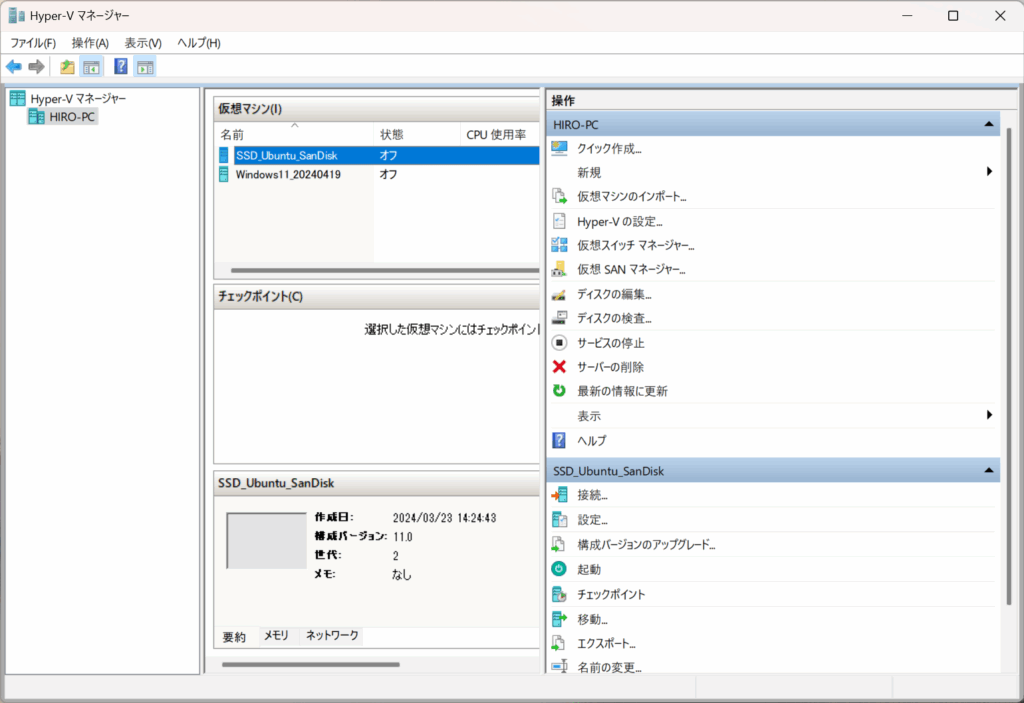Collapse the HIRO-PC actions section
This screenshot has width=1024, height=703.
point(989,124)
